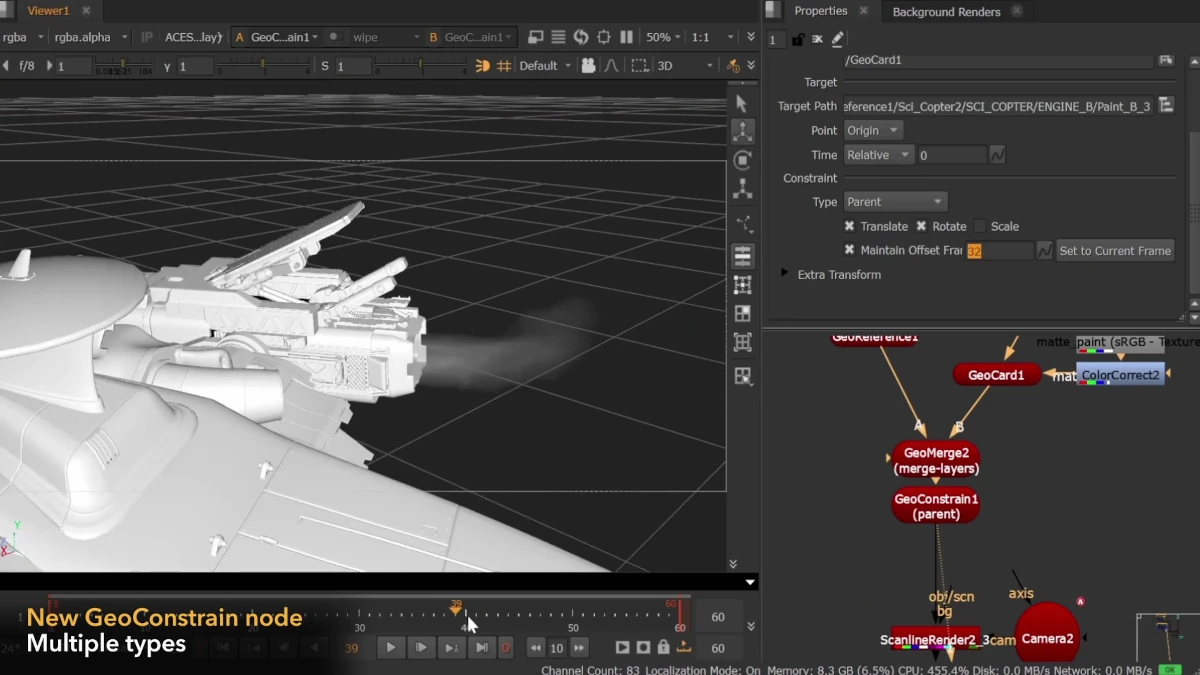Activate the rotate manipulator tool

[742, 160]
